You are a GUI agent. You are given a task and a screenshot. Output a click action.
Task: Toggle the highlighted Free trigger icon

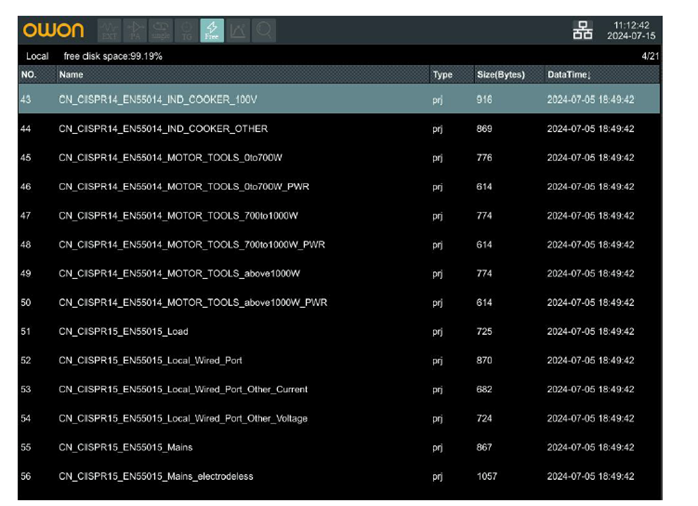point(212,31)
